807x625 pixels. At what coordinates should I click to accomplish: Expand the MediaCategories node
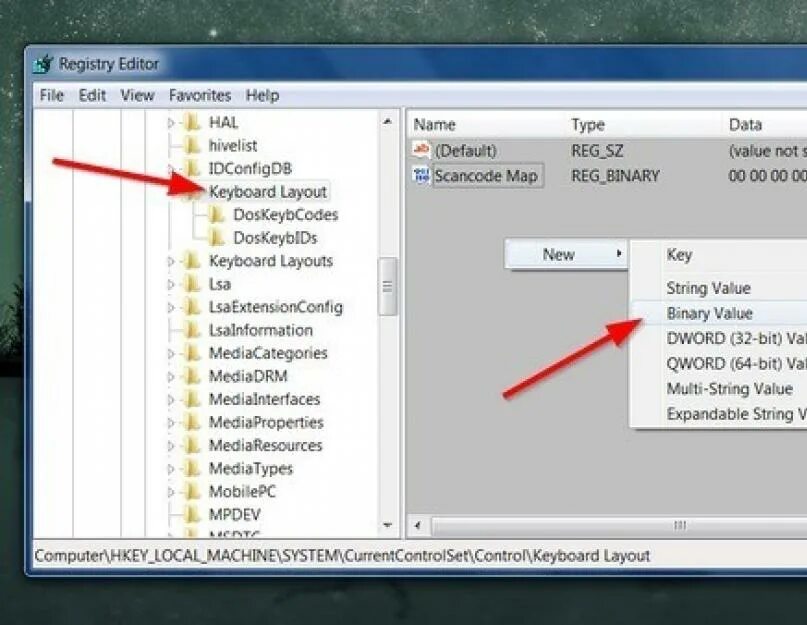pyautogui.click(x=171, y=354)
